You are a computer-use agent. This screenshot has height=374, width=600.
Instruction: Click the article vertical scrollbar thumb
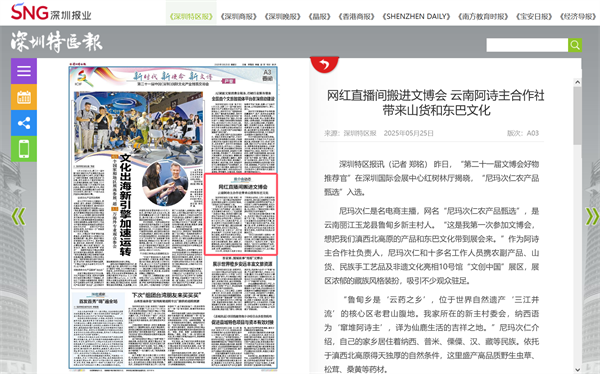[x=577, y=116]
